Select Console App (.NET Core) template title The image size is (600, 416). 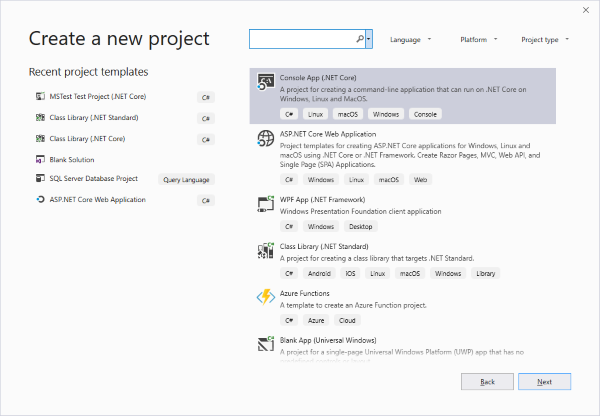pyautogui.click(x=318, y=78)
